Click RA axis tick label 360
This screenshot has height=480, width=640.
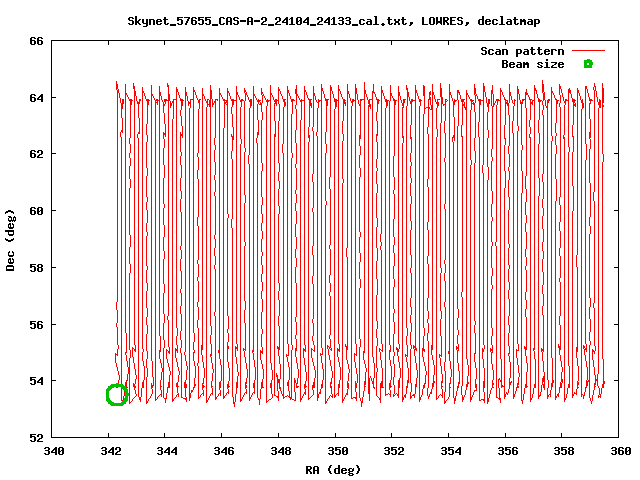pos(621,451)
